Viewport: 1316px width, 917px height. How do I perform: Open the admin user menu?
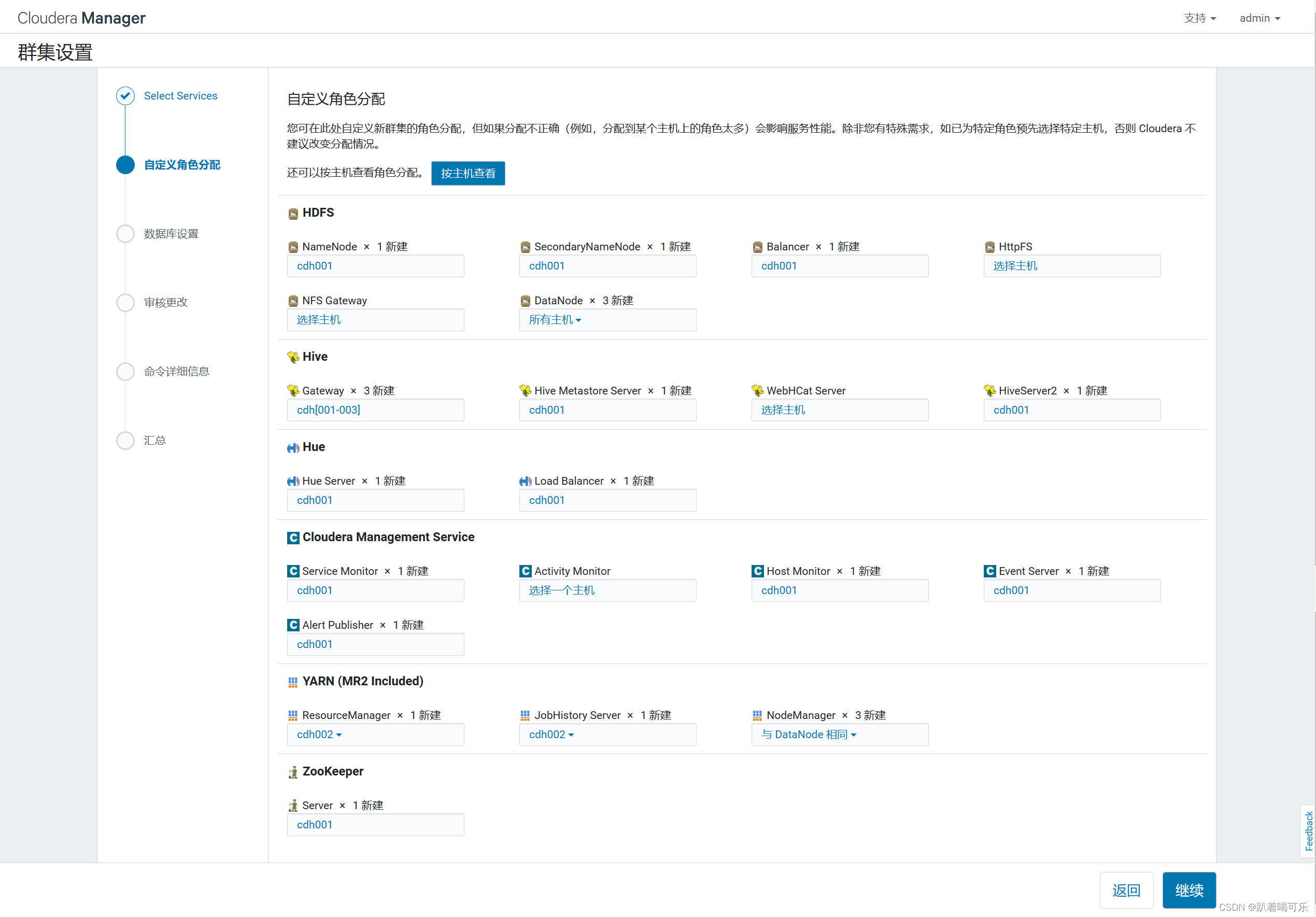click(x=1260, y=18)
